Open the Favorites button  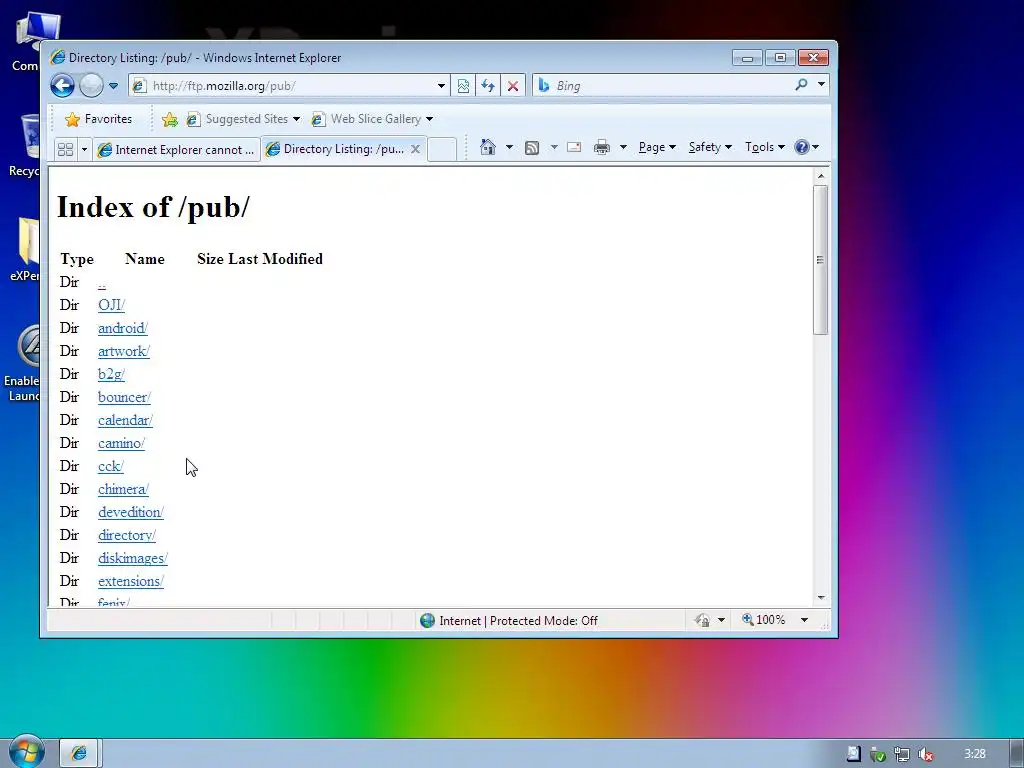pos(99,119)
